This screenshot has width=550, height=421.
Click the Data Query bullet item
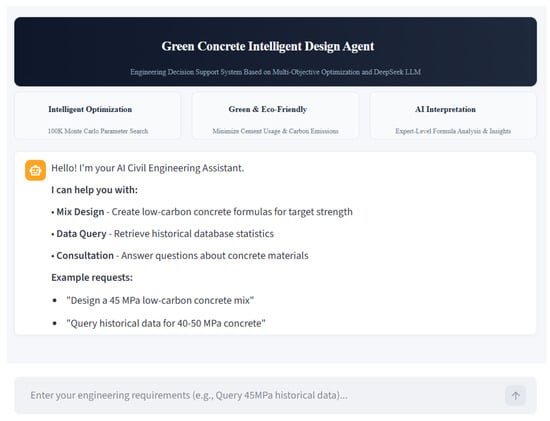(162, 234)
